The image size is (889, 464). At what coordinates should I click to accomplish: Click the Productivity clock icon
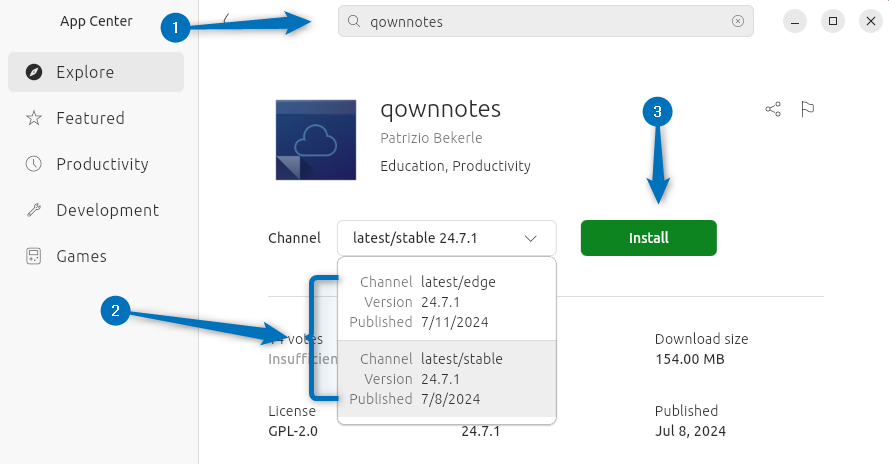point(34,164)
